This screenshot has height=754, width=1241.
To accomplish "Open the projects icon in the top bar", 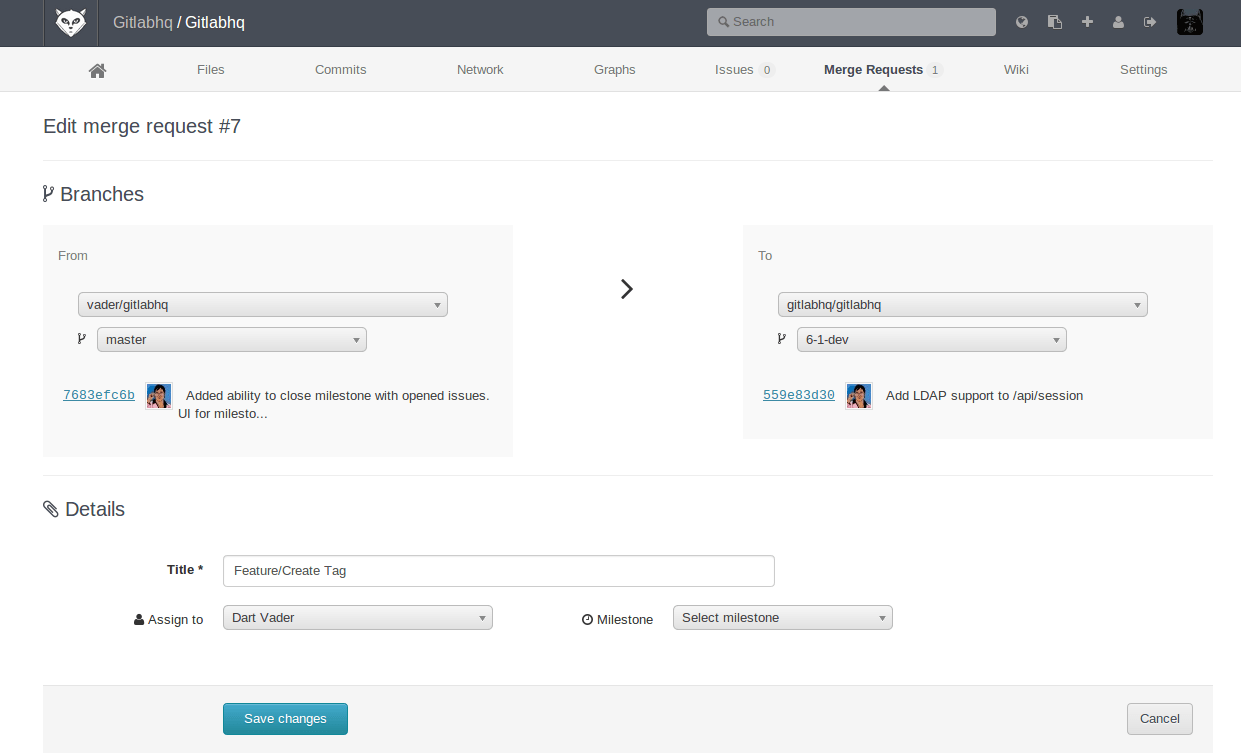I will 1054,21.
